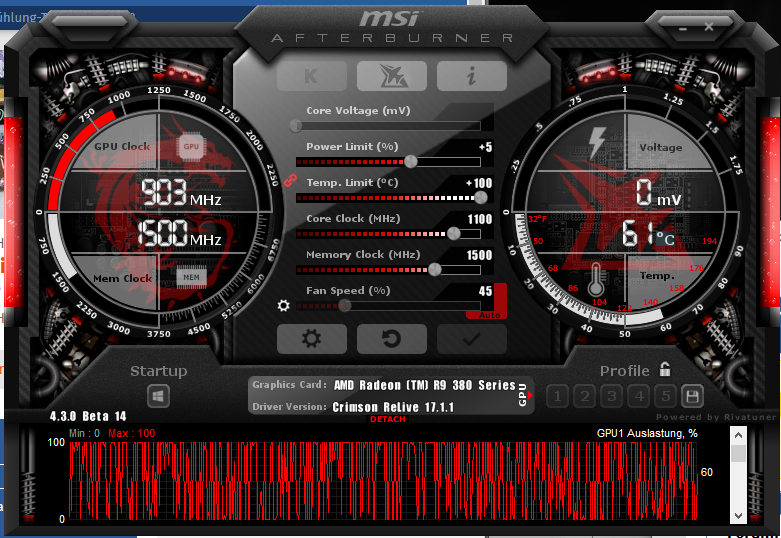Click the thermometer temperature icon
Image resolution: width=781 pixels, height=538 pixels.
click(596, 280)
